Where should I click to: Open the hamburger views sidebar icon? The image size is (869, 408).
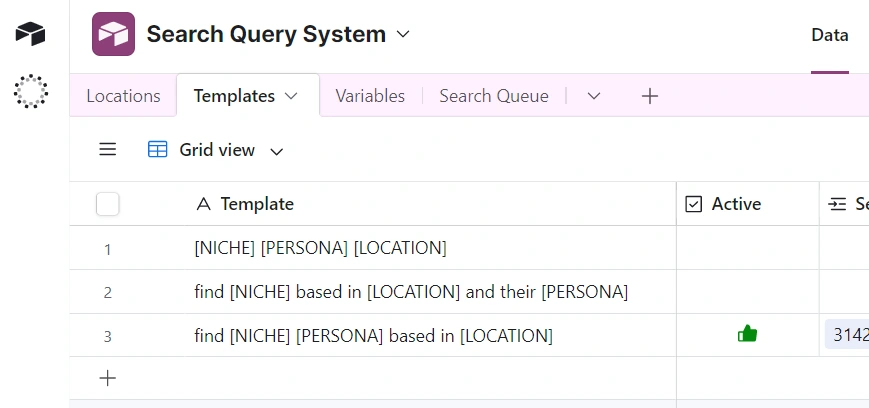108,150
